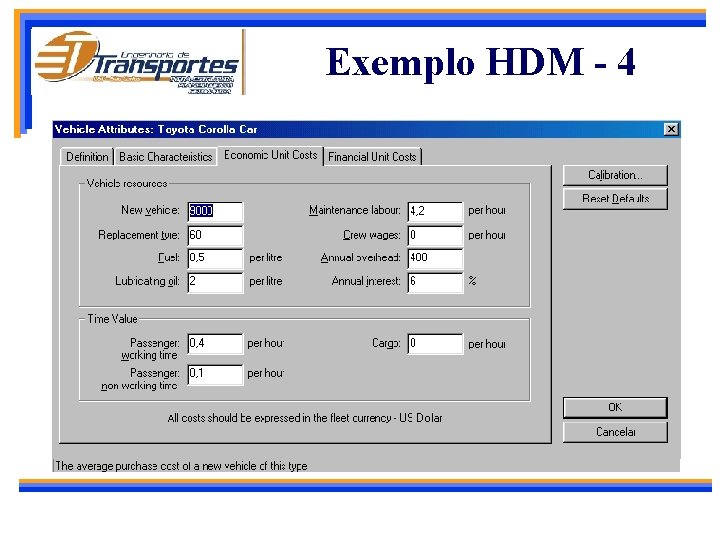The height and width of the screenshot is (540, 720).
Task: Click the Reset Defaults button
Action: [615, 199]
